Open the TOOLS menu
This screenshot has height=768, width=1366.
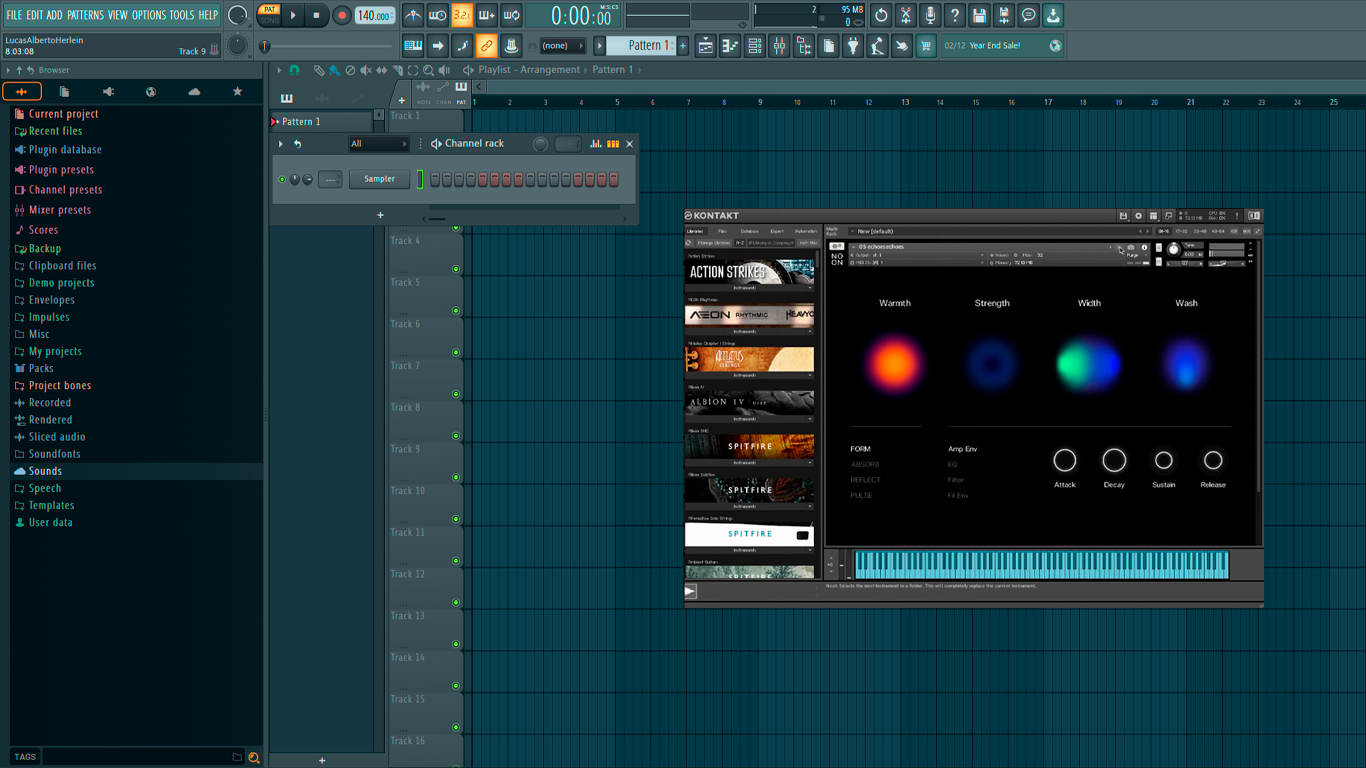[x=182, y=15]
